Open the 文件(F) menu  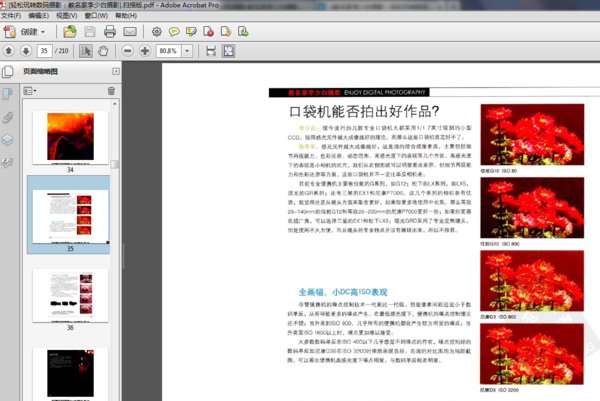tap(11, 16)
